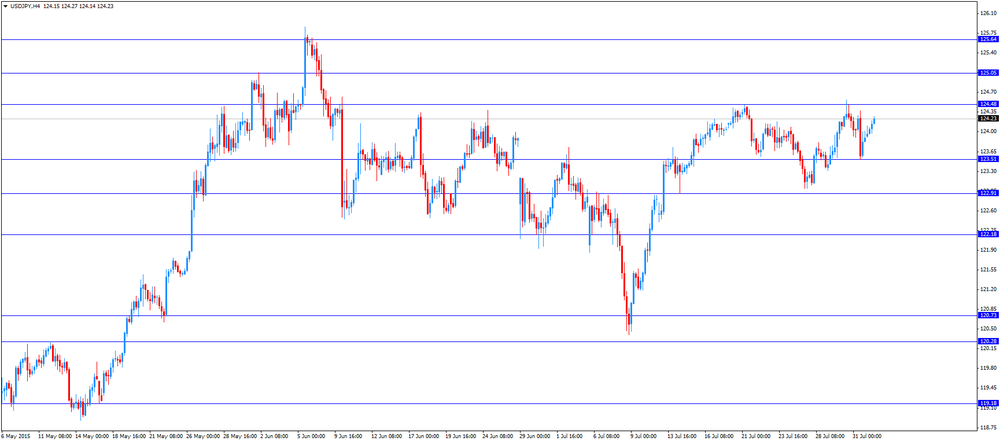Click the 124.70 price scale tick
The image size is (1000, 441).
click(988, 92)
